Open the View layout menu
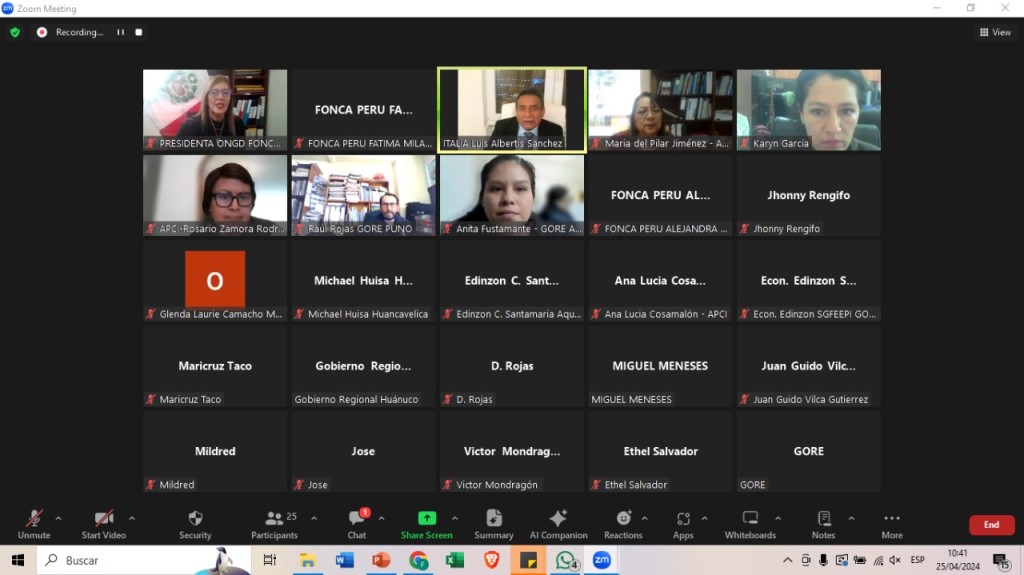Screen dimensions: 1024x575 (995, 32)
